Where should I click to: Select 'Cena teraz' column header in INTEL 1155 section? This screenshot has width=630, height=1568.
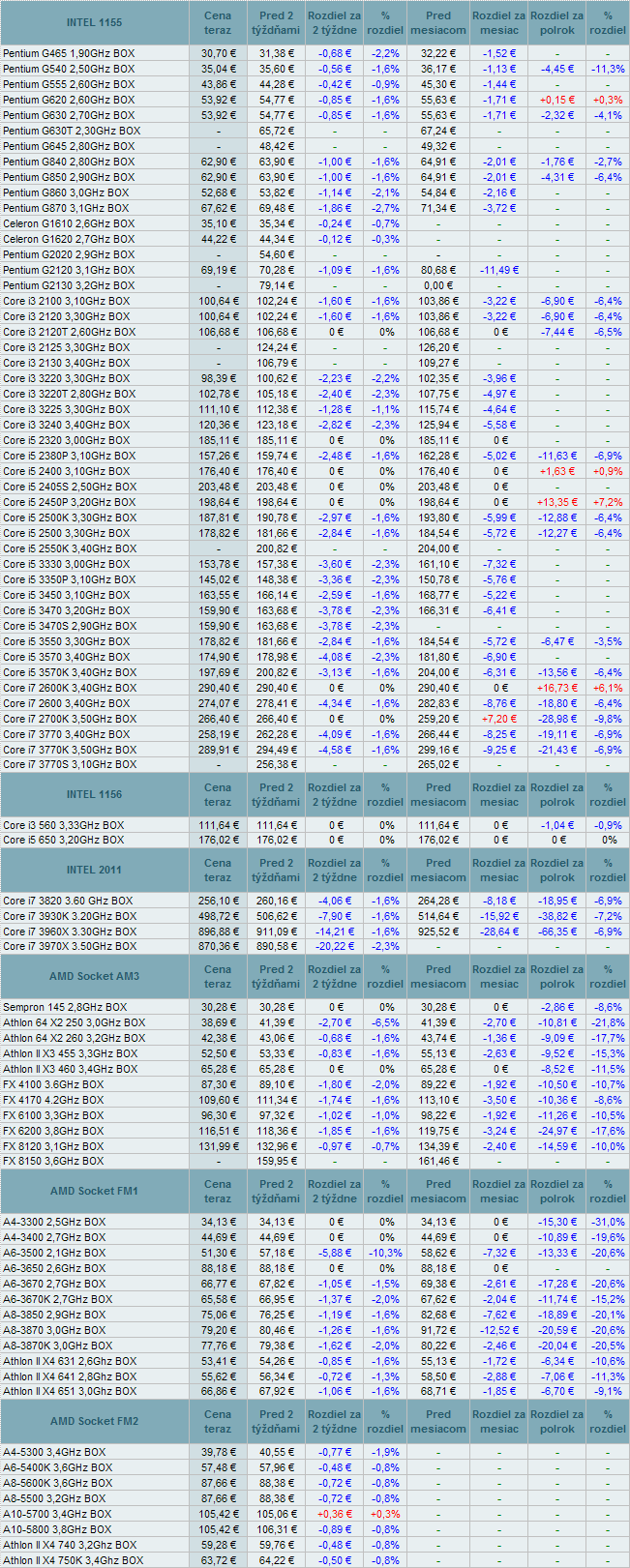click(218, 22)
